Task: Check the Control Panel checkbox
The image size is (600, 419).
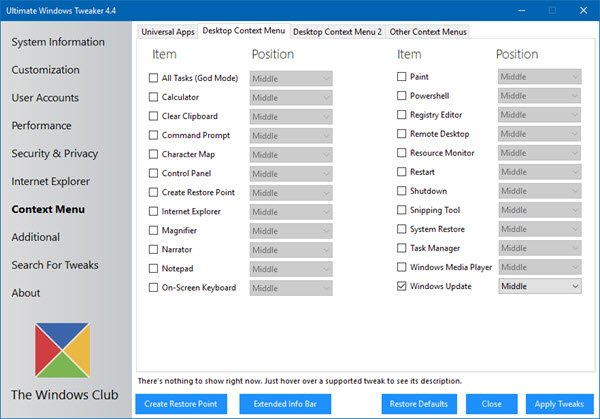Action: (153, 173)
